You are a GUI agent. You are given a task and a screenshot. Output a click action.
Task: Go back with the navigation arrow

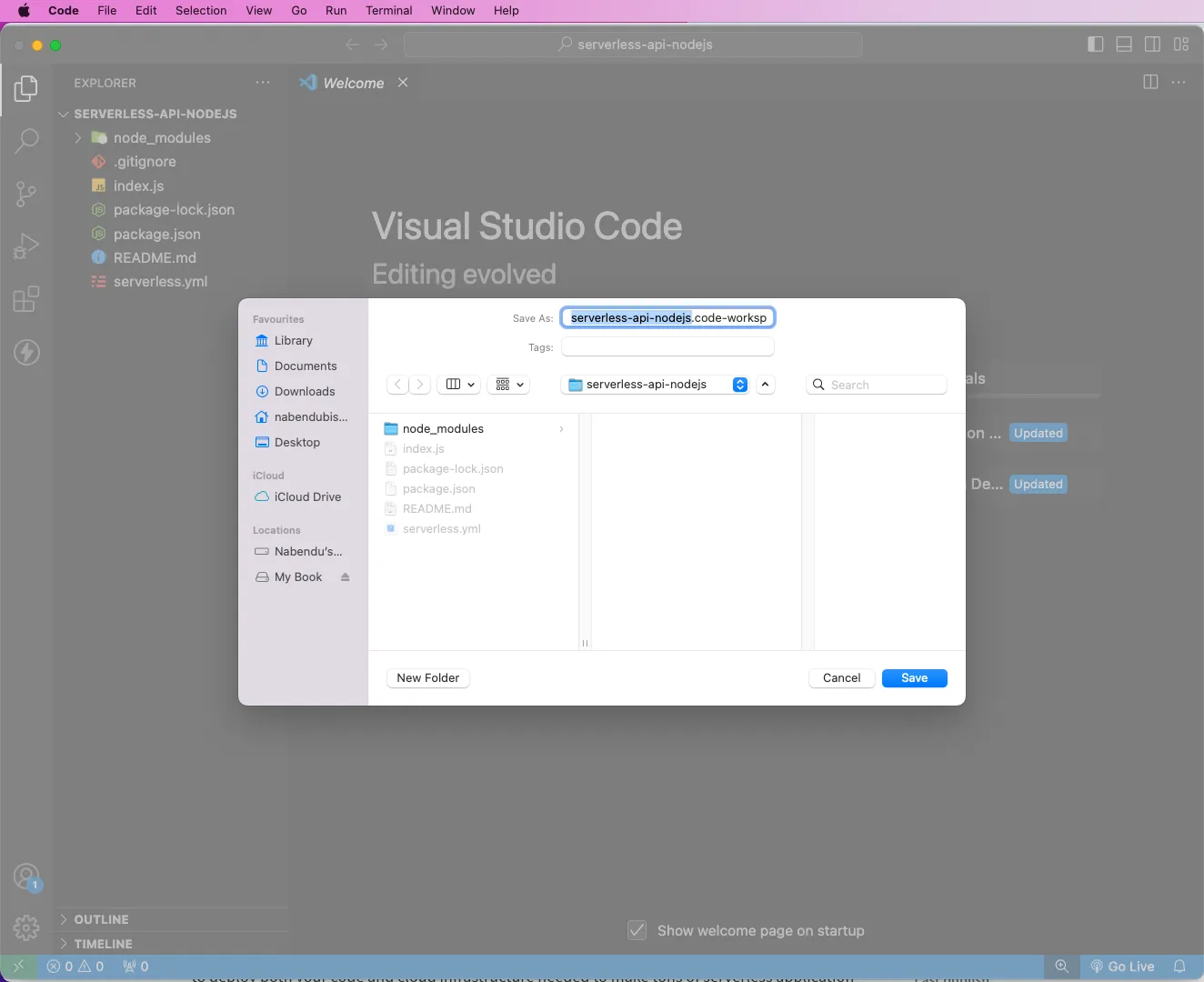(353, 45)
